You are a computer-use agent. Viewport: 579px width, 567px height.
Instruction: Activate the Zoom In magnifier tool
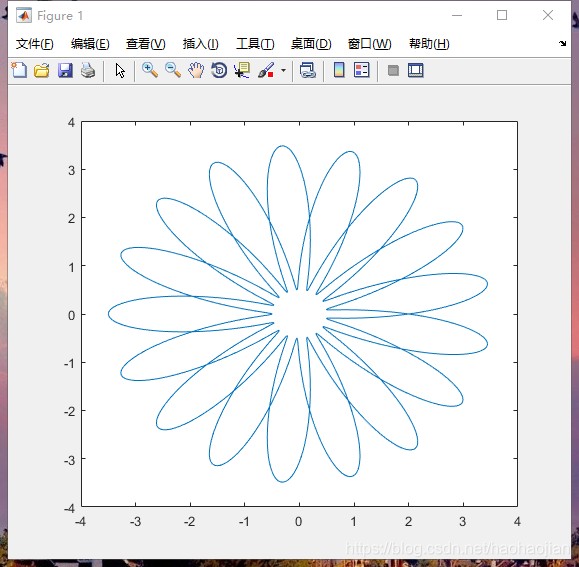pos(150,70)
